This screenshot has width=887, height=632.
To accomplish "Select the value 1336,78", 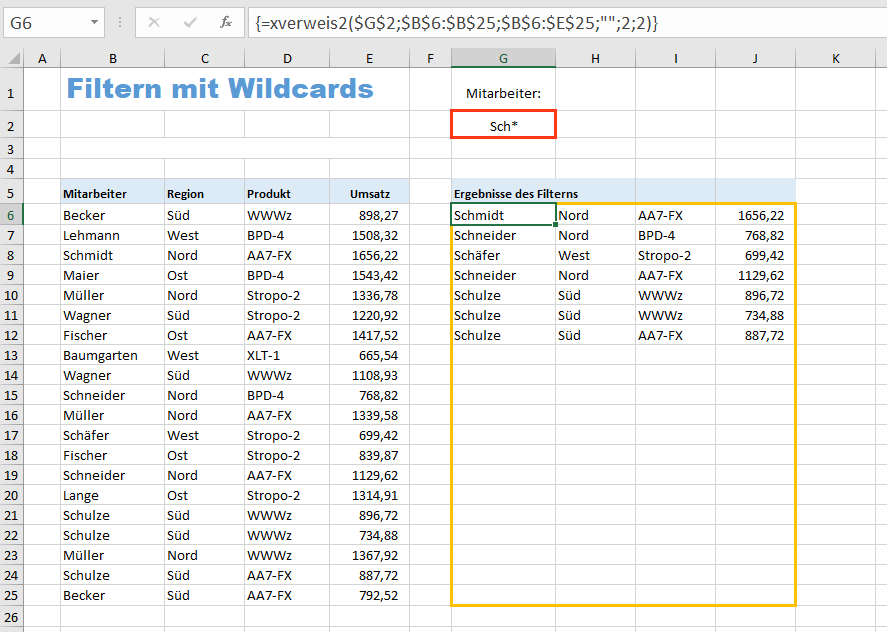I will (369, 295).
